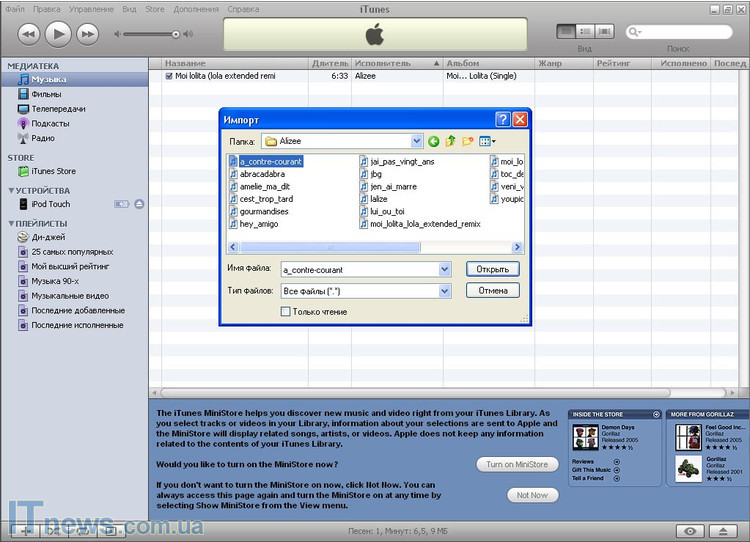Screen dimensions: 750x542
Task: Click the dialog Help question mark icon
Action: click(x=503, y=119)
